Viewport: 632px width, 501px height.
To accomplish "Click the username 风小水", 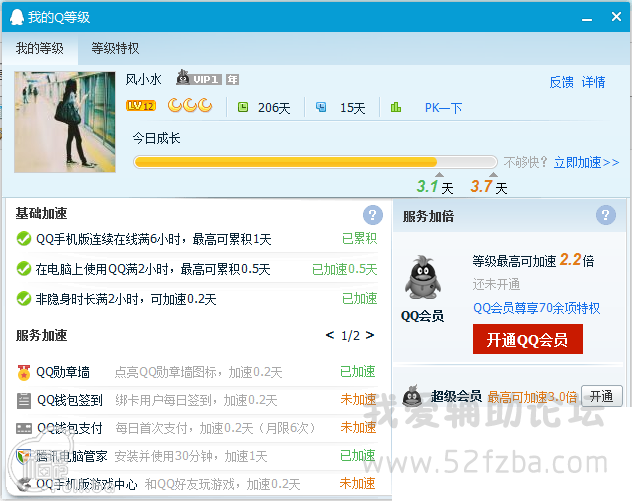I will coord(143,79).
